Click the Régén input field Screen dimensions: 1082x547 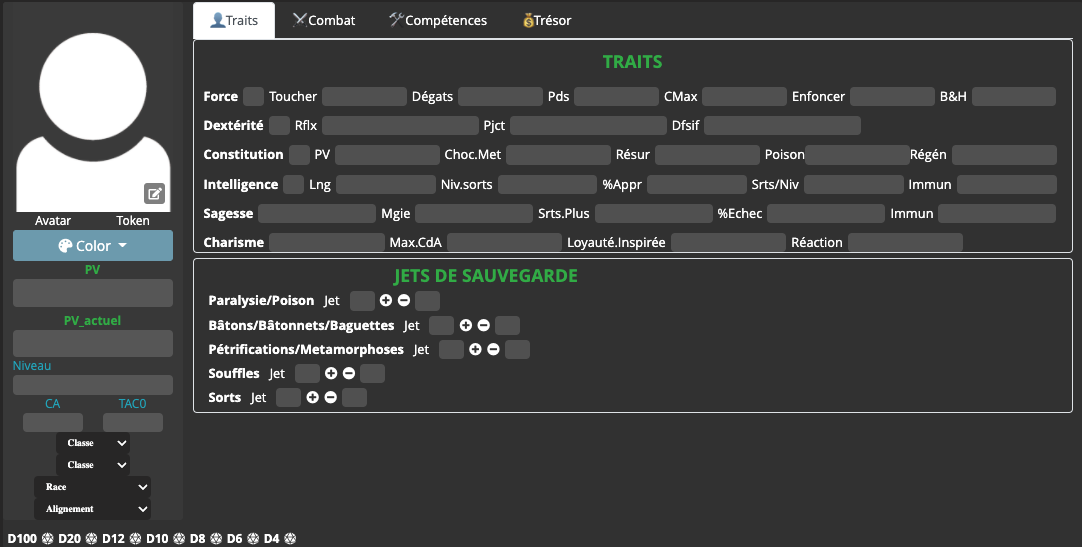[x=1004, y=155]
